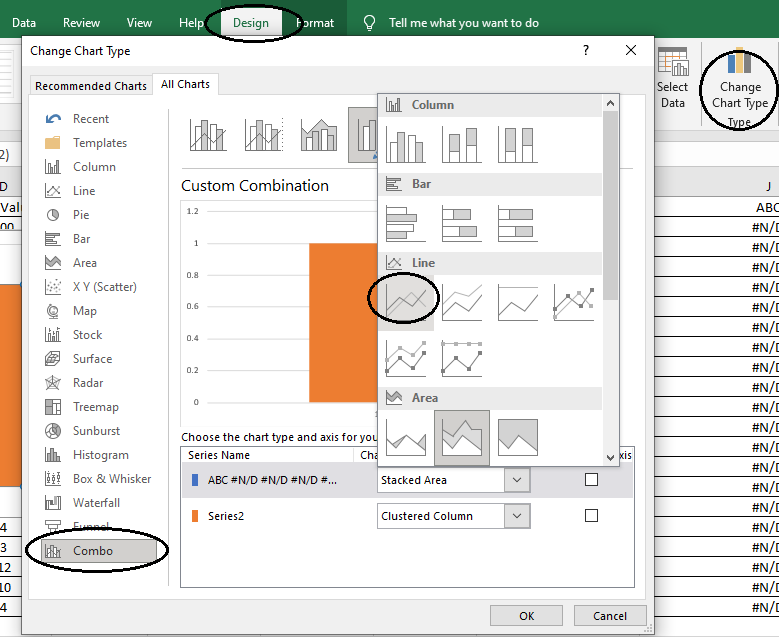Open Clustered Column dropdown for Series2
779x637 pixels.
click(517, 516)
